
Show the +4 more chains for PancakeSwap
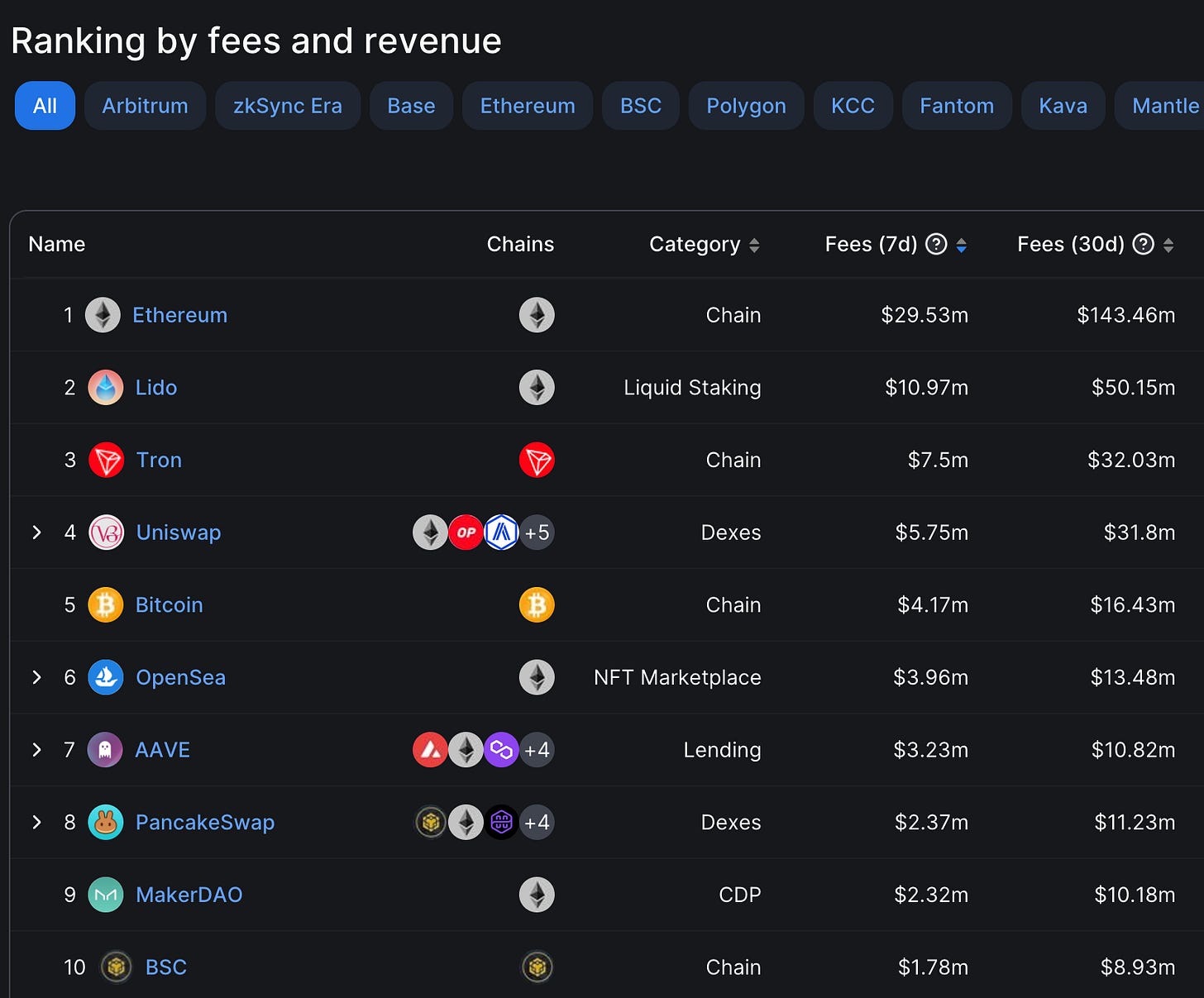pos(537,822)
